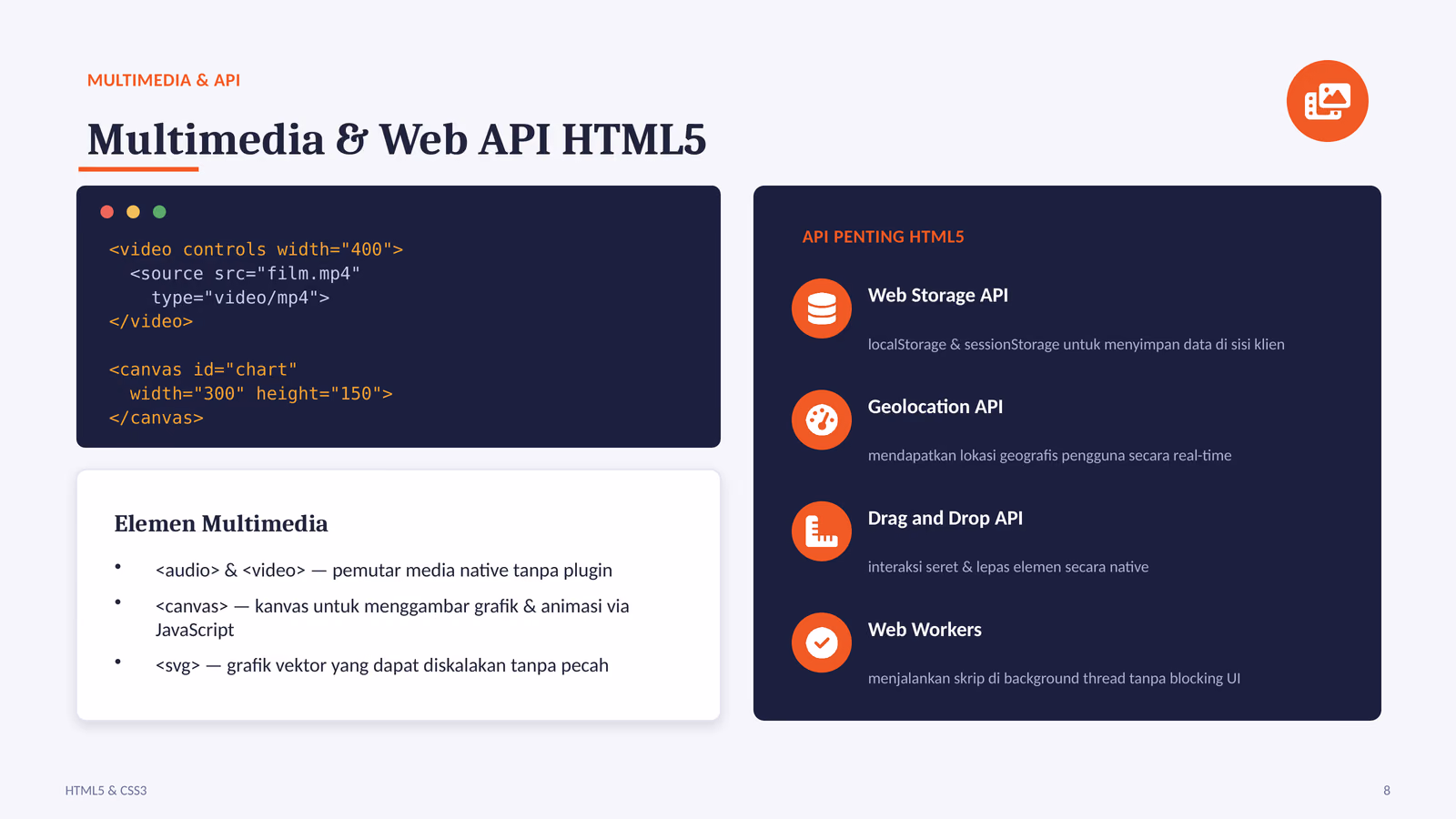Image resolution: width=1456 pixels, height=819 pixels.
Task: Click the 'width="300" height="150">' code line
Action: coord(261,394)
